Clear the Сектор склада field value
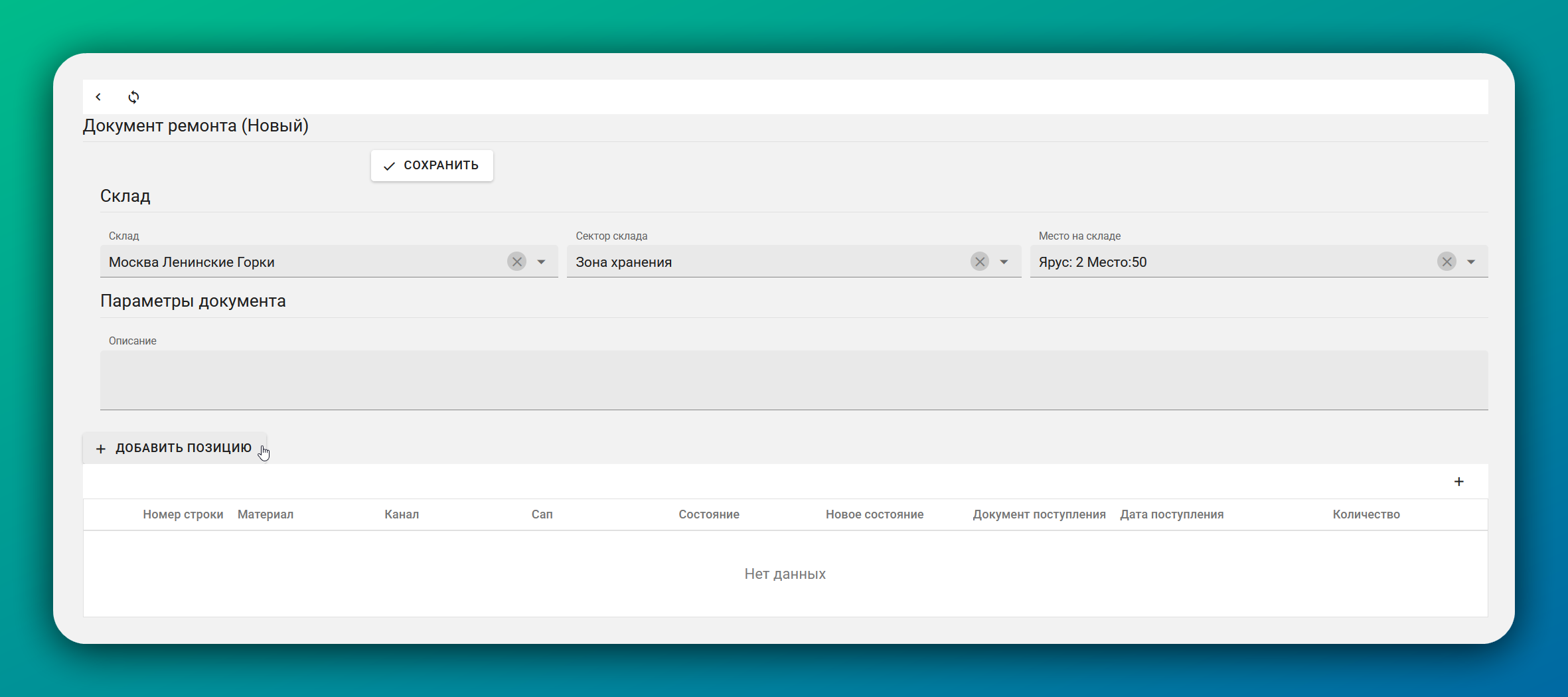 (x=980, y=262)
